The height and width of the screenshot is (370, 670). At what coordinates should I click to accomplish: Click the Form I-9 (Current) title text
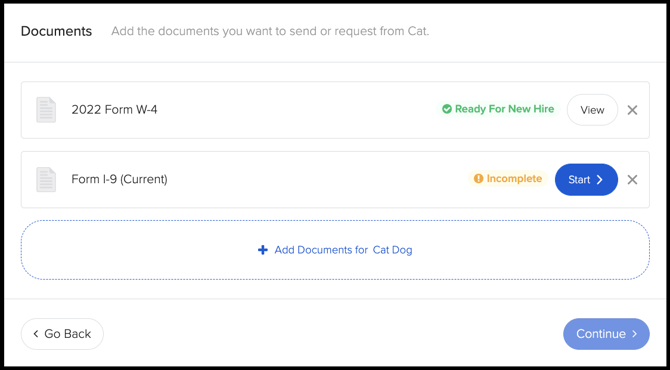[119, 179]
